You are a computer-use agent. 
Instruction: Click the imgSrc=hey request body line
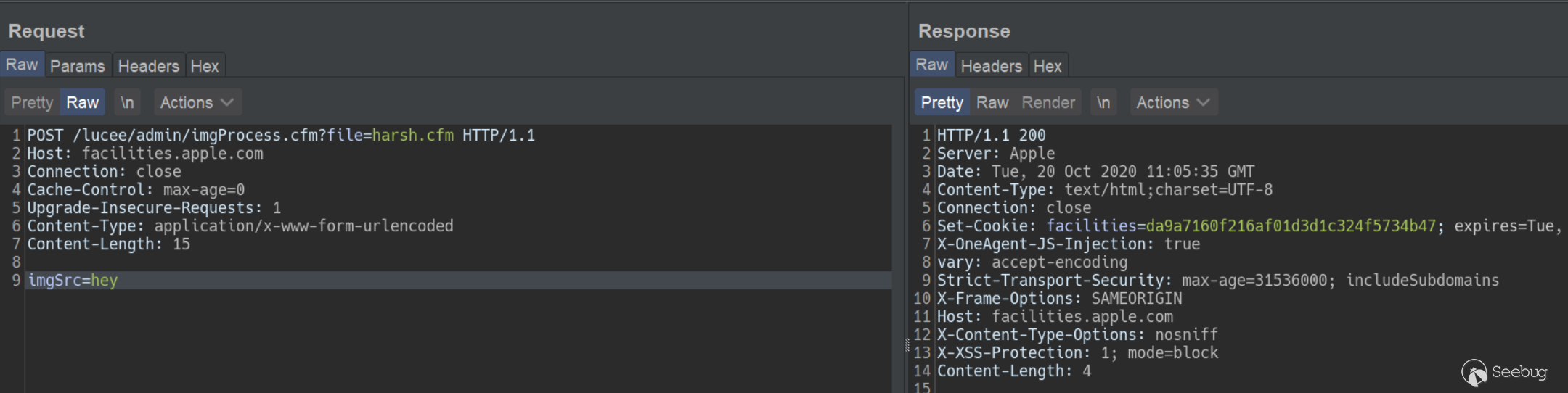[73, 281]
